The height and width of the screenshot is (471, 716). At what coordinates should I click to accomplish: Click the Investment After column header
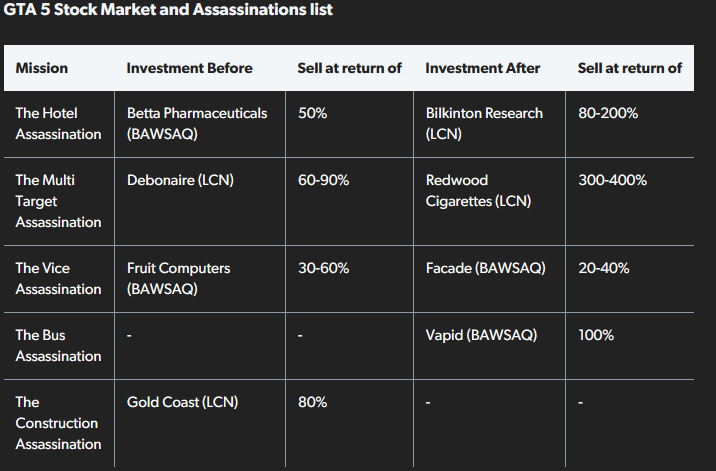tap(483, 68)
